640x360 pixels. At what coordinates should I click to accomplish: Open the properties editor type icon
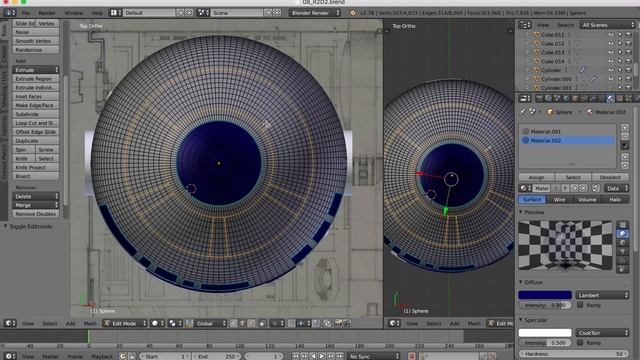[x=525, y=98]
